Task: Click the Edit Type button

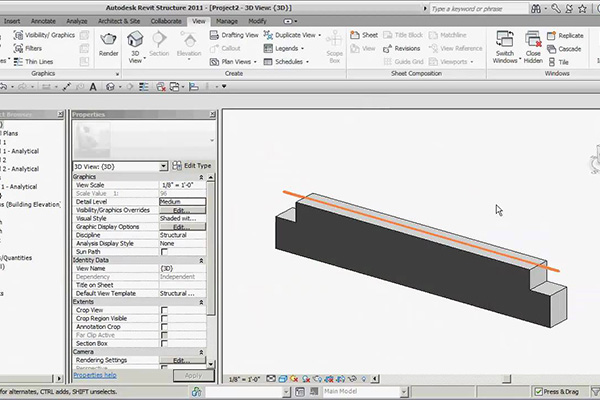Action: coord(192,166)
